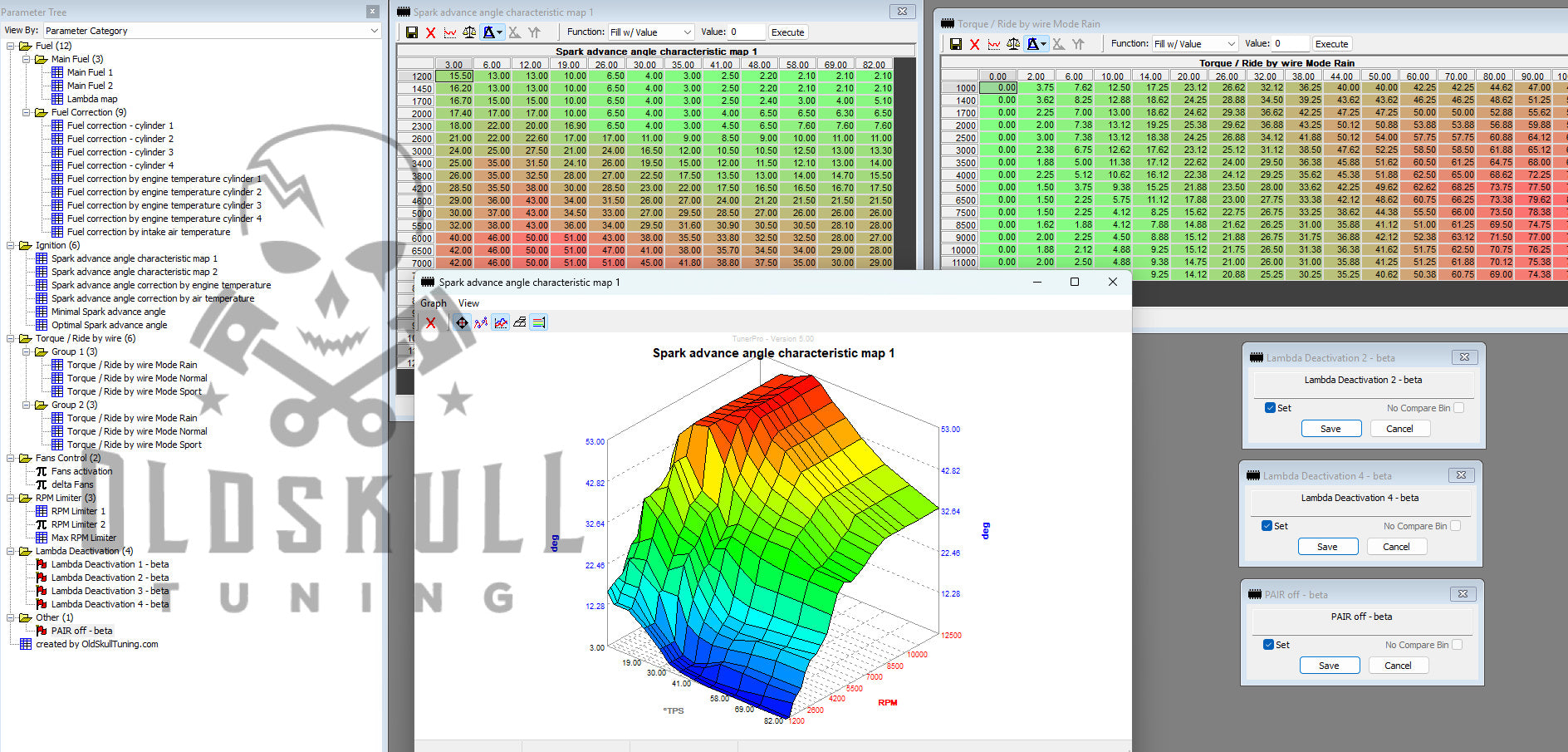Viewport: 1568px width, 752px height.
Task: Click the Y axis edit icon in Spark map toolbar
Action: click(534, 32)
